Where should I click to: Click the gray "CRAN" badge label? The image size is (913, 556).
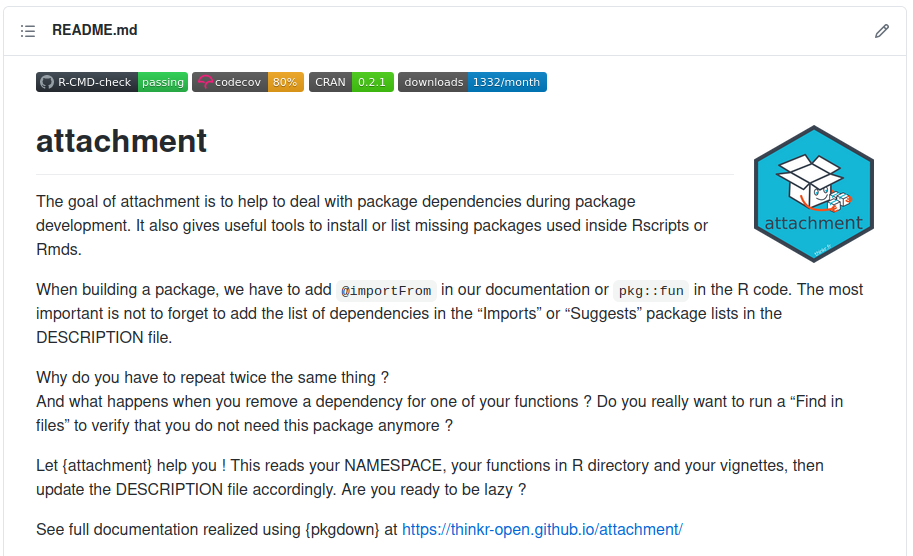[x=330, y=82]
